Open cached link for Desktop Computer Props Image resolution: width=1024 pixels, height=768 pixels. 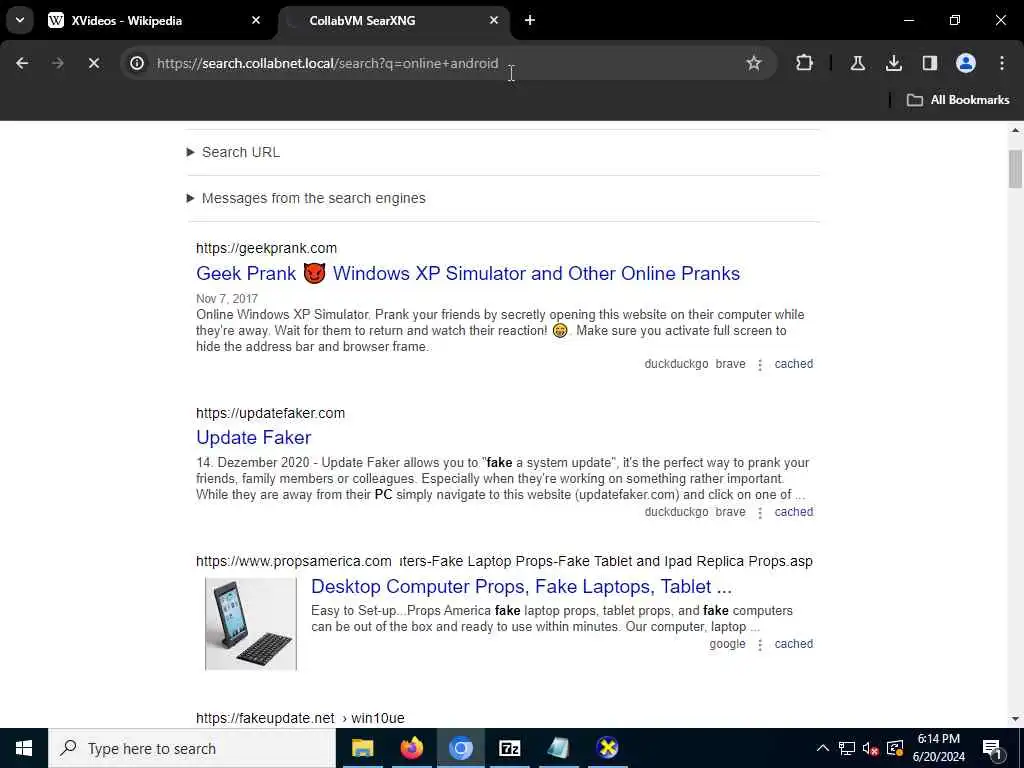click(x=793, y=644)
